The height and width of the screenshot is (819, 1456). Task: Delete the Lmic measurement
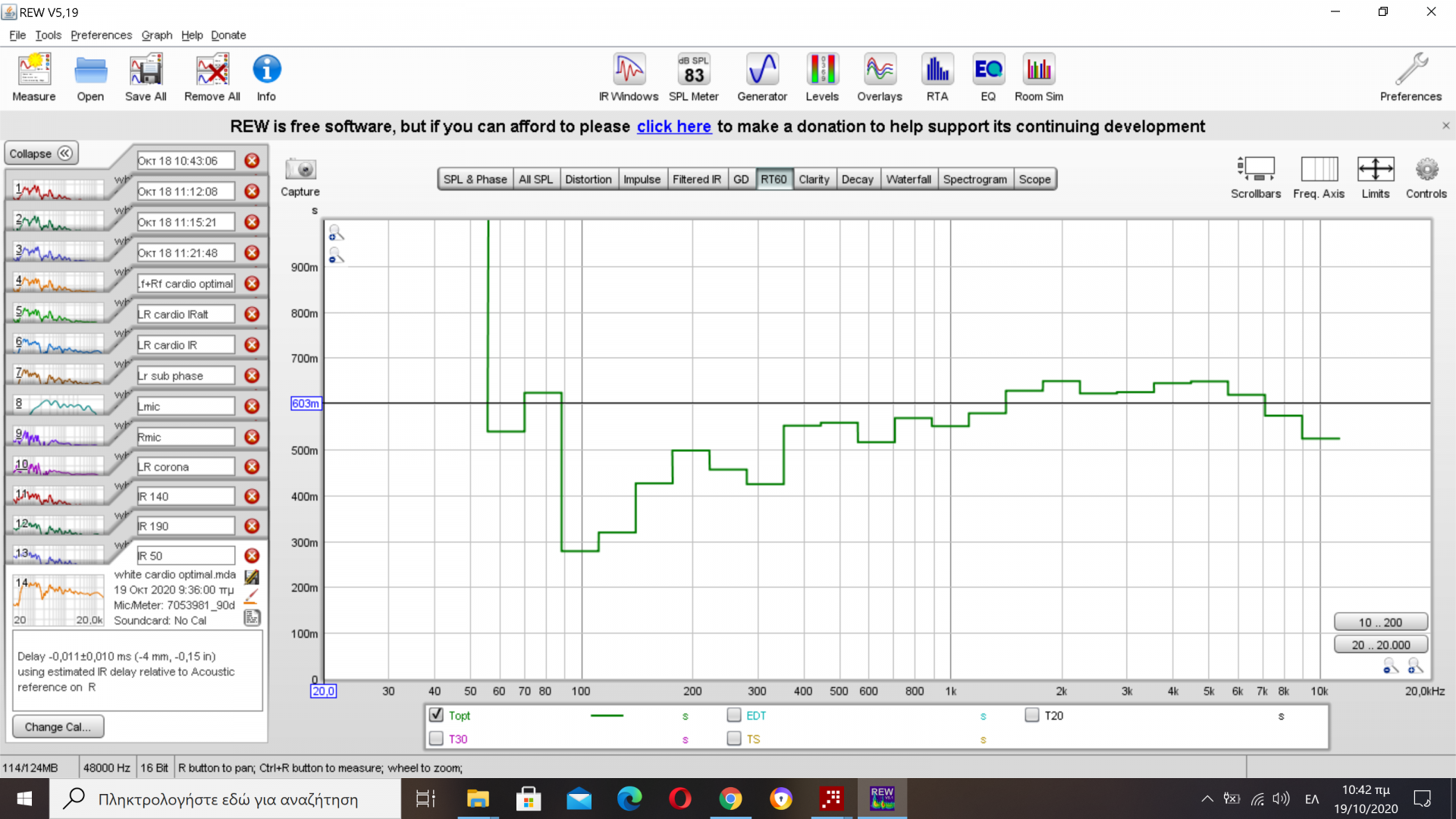pos(252,406)
